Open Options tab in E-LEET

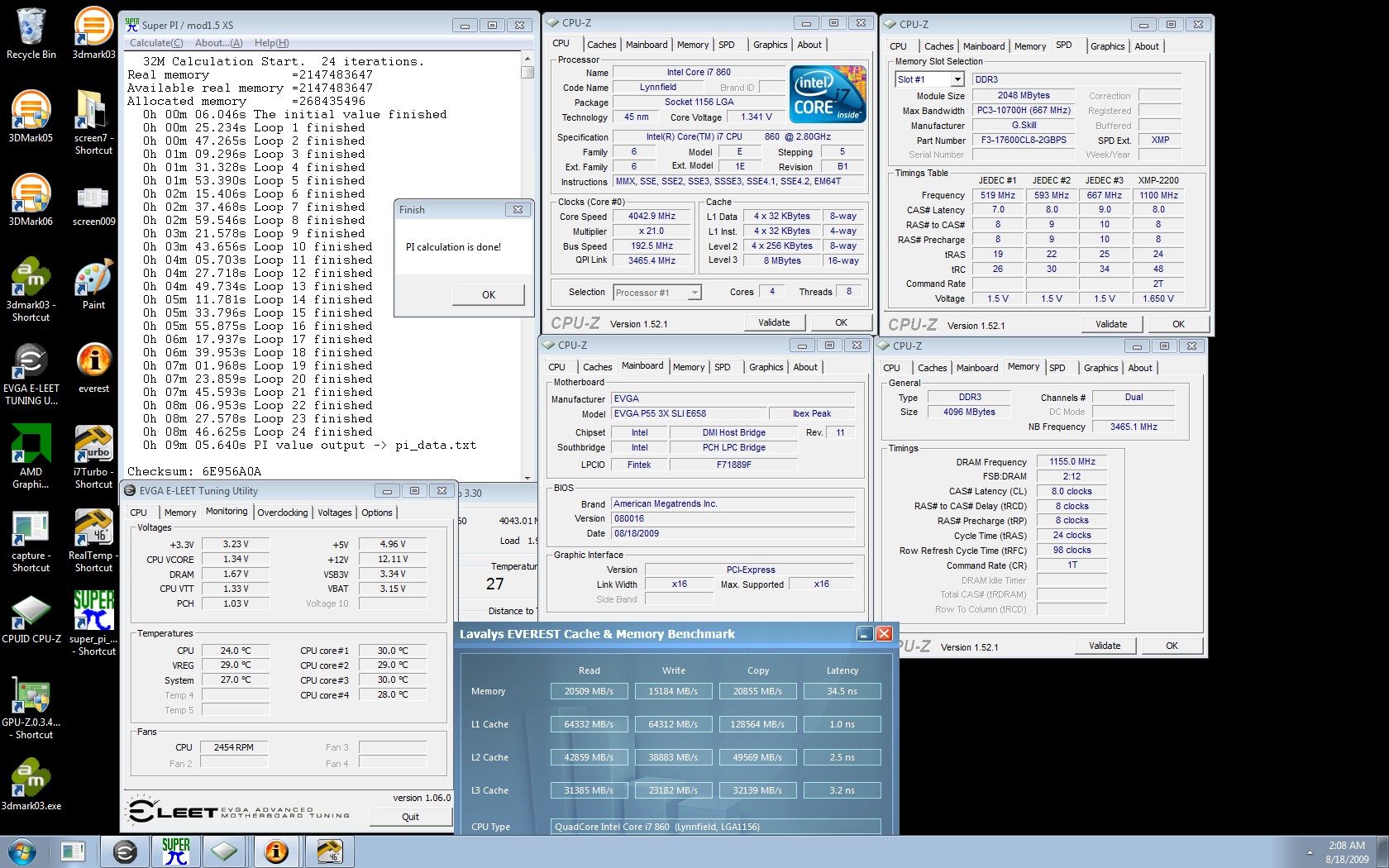point(377,513)
